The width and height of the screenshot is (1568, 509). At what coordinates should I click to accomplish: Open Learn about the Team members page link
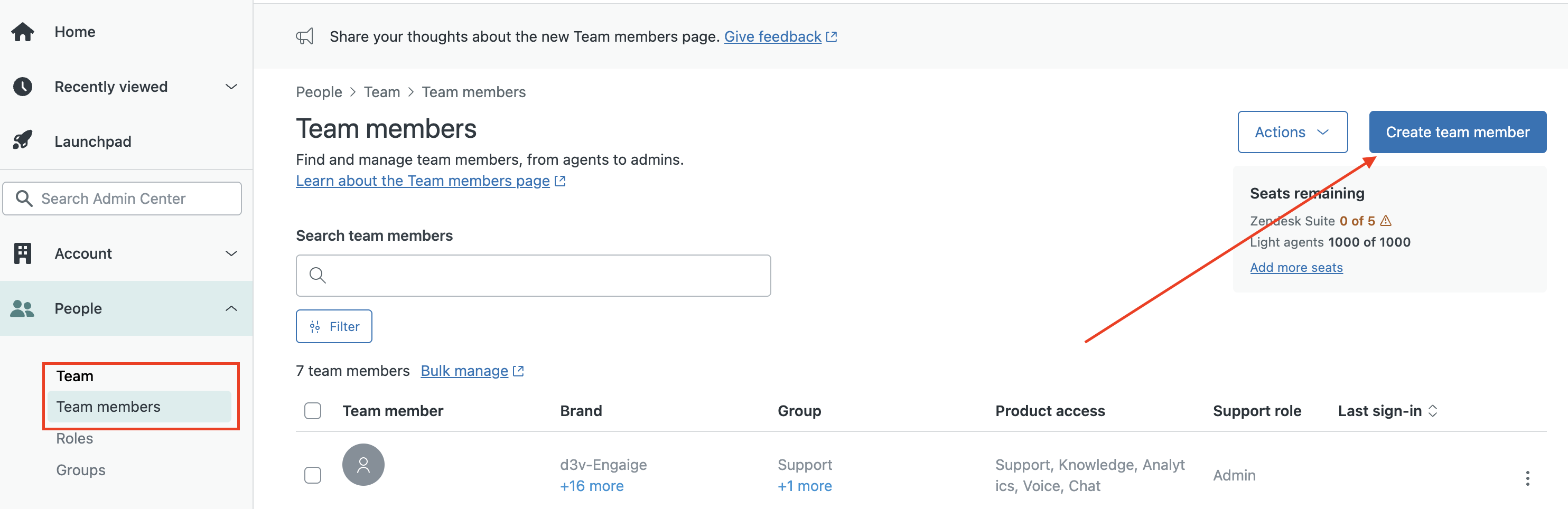click(x=423, y=181)
